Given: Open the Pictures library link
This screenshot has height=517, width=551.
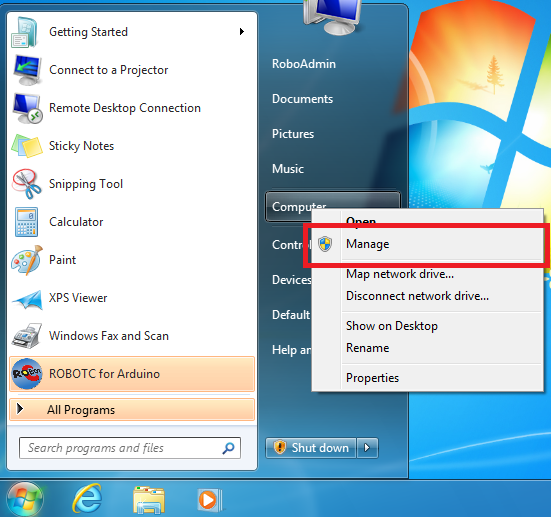Looking at the screenshot, I should tap(293, 134).
